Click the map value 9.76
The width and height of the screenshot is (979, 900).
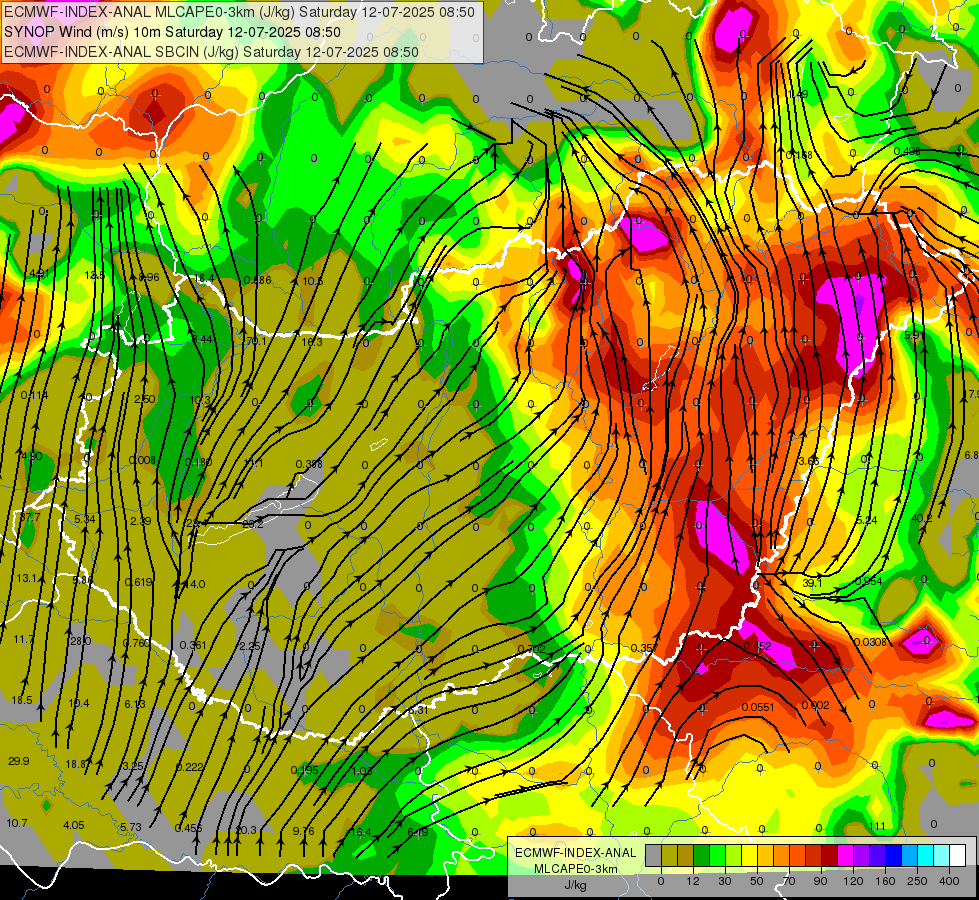(x=303, y=831)
